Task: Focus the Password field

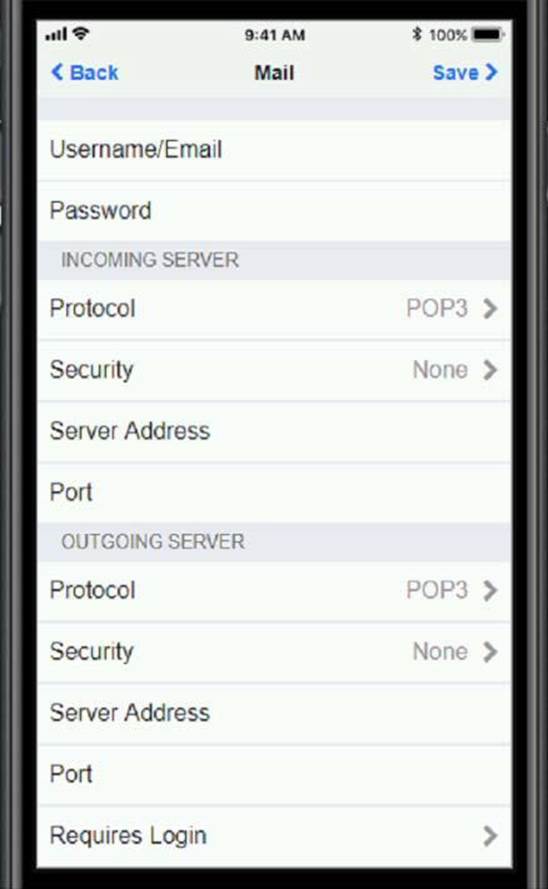Action: click(274, 211)
